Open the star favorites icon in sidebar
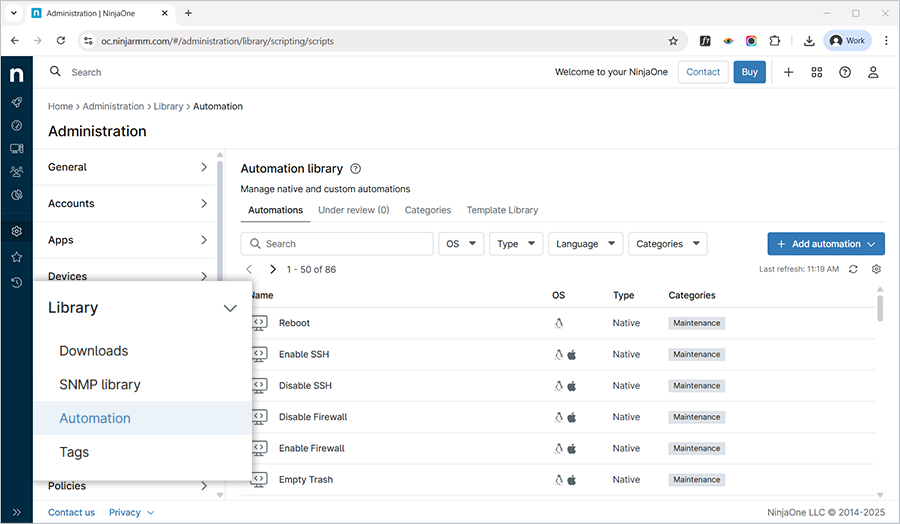The height and width of the screenshot is (524, 900). (x=16, y=257)
